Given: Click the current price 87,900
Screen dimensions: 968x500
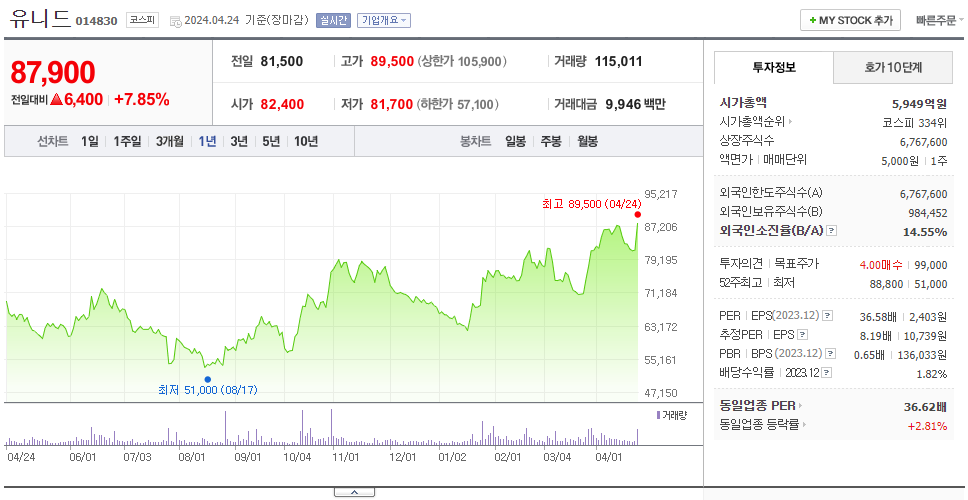Looking at the screenshot, I should [53, 72].
